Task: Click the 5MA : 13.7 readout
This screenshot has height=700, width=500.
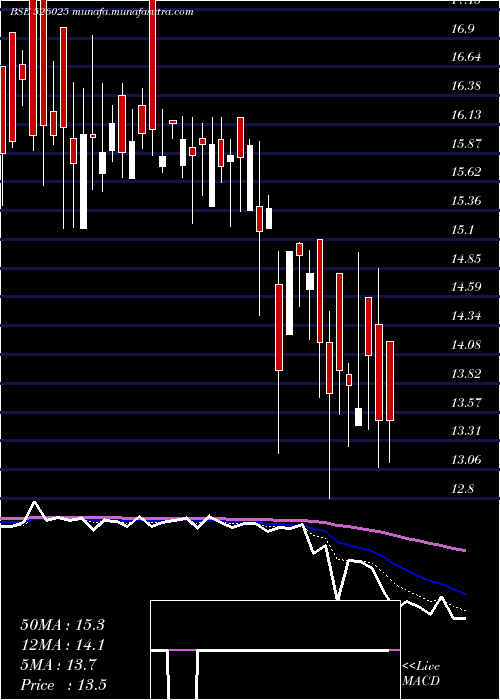Action: pos(58,665)
